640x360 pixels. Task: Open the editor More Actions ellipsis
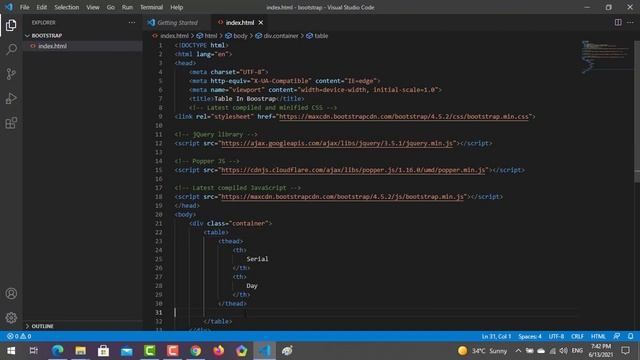630,22
